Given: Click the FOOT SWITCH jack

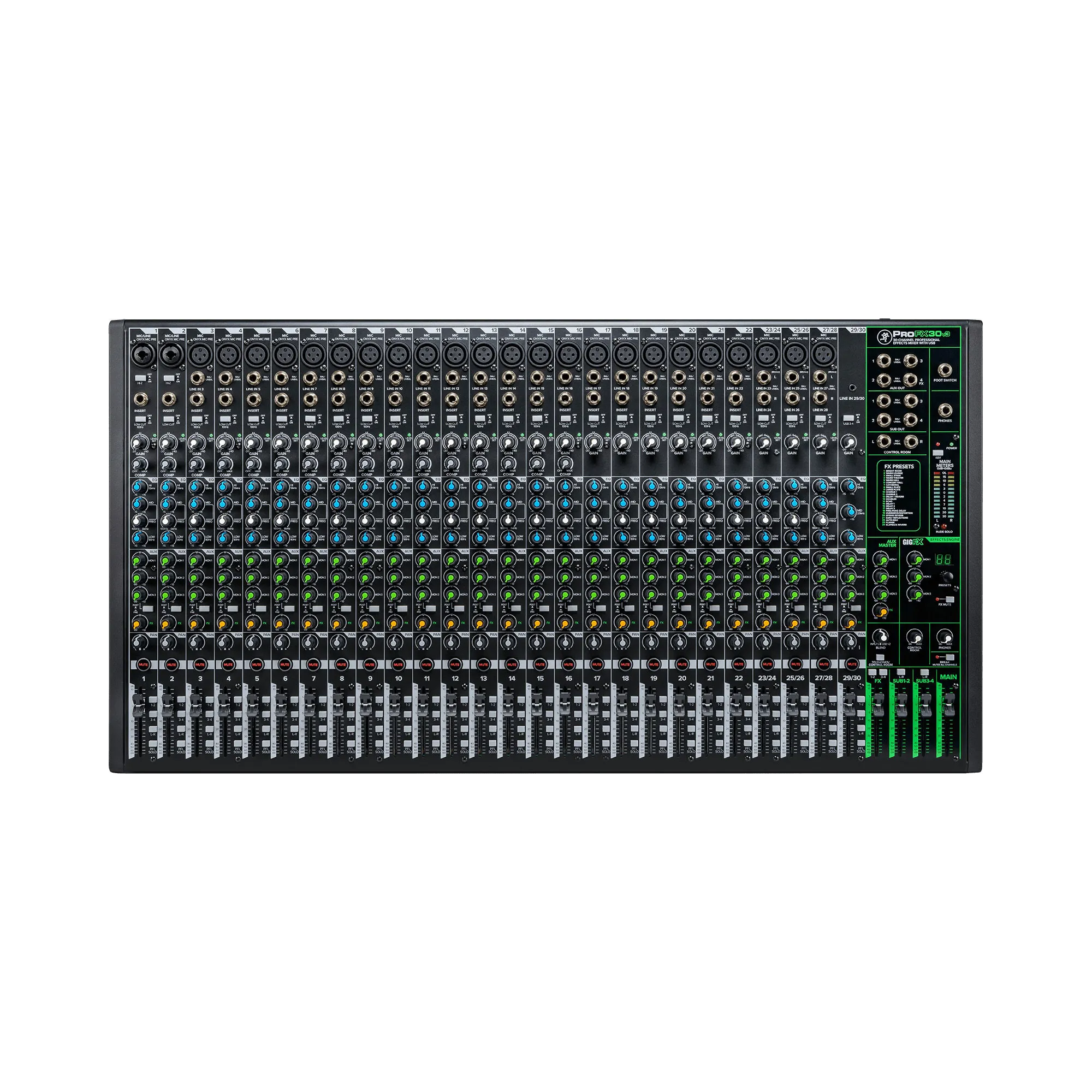Looking at the screenshot, I should click(945, 370).
